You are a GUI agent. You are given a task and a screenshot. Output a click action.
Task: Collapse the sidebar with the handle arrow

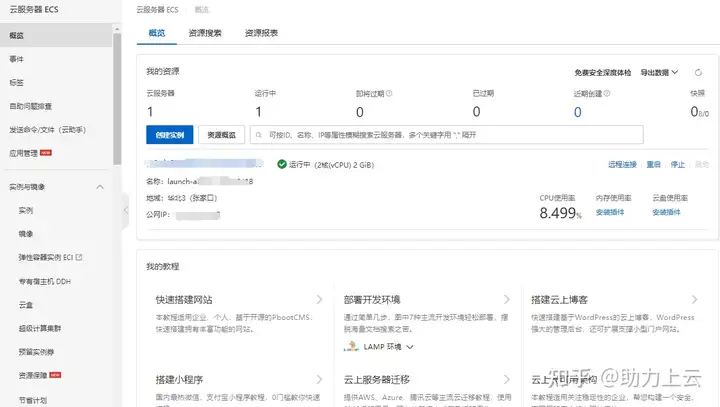click(x=125, y=210)
